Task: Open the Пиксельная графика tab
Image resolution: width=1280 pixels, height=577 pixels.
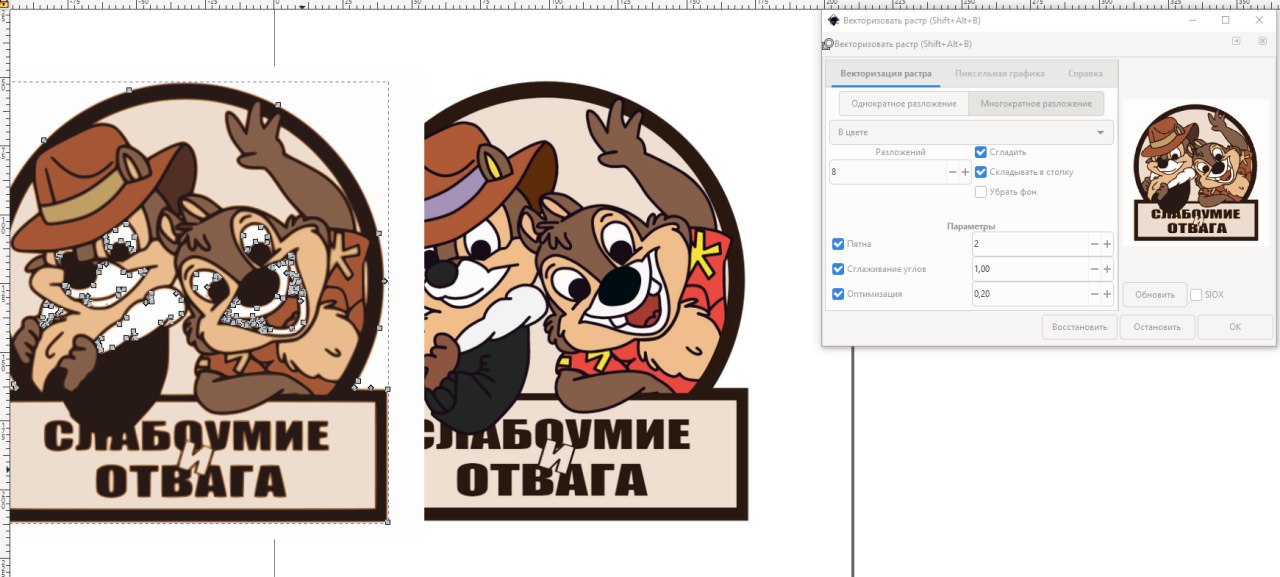Action: [x=999, y=74]
